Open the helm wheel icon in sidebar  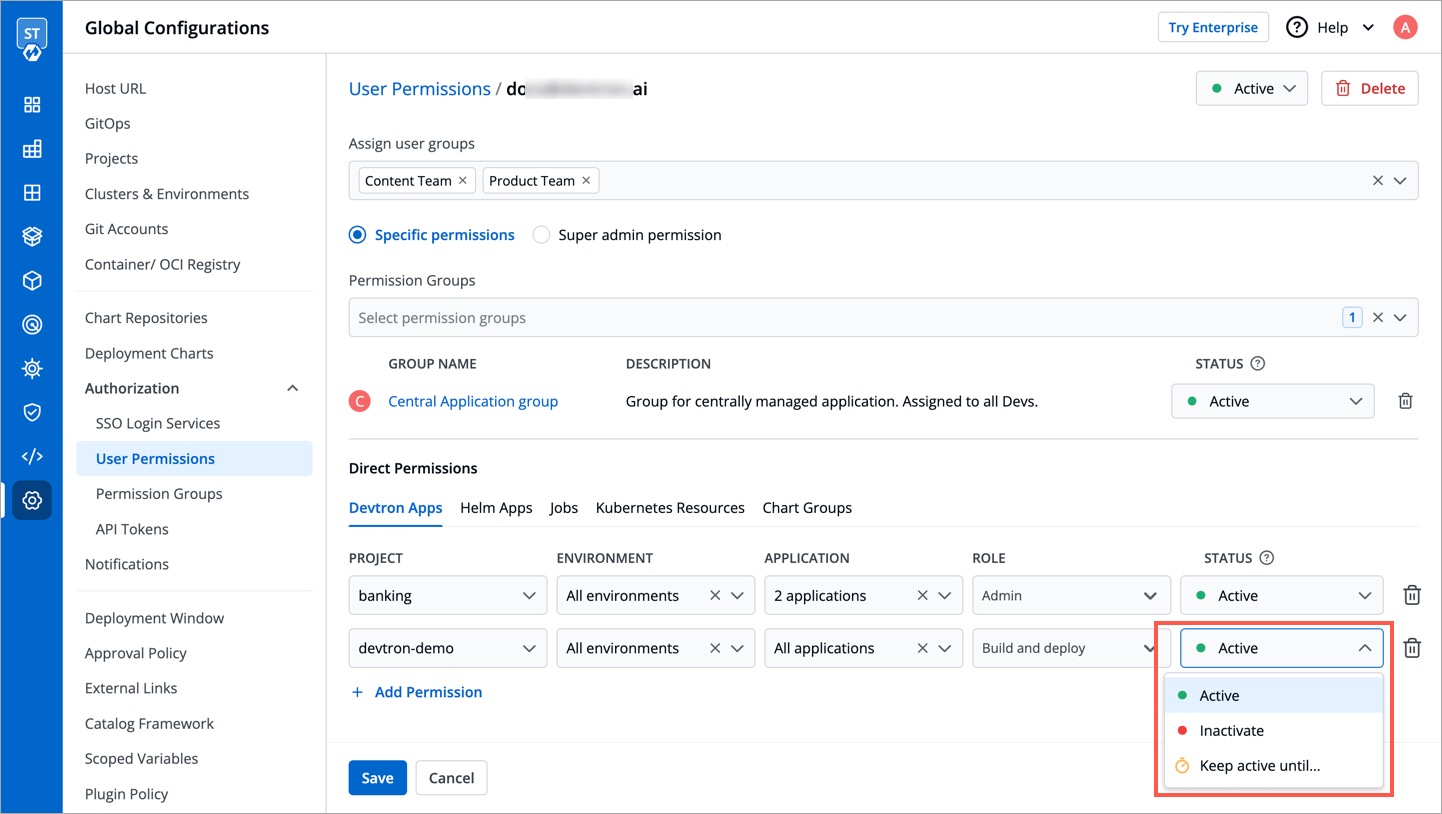(x=32, y=369)
